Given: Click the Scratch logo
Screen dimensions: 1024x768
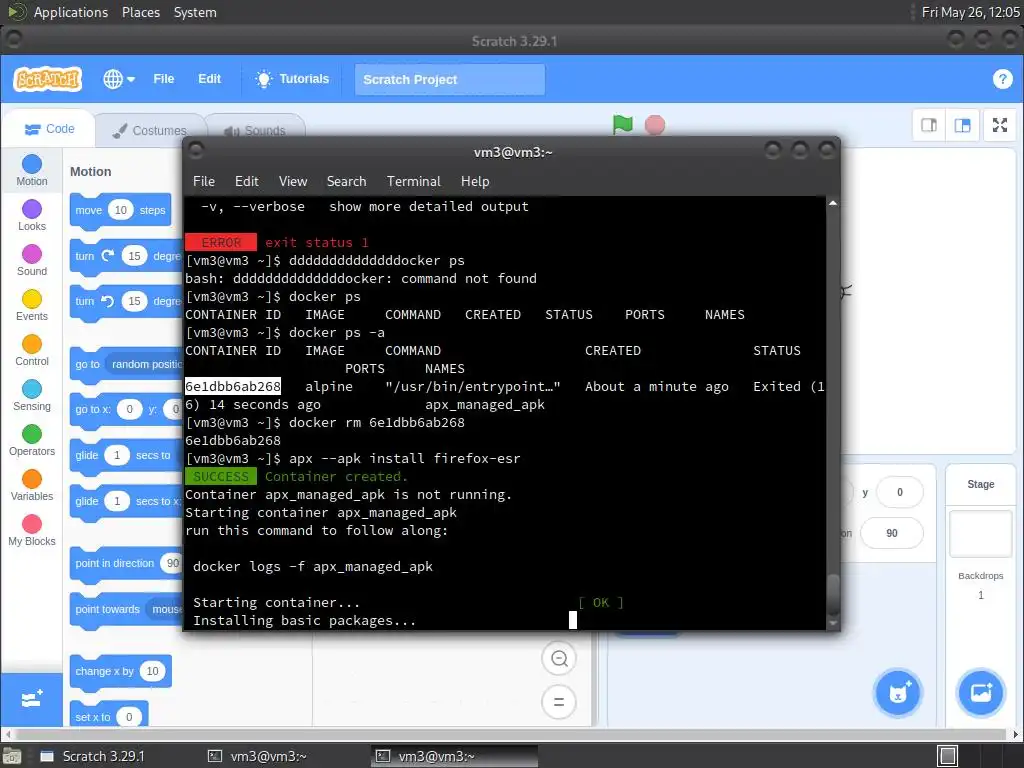Looking at the screenshot, I should pos(48,79).
